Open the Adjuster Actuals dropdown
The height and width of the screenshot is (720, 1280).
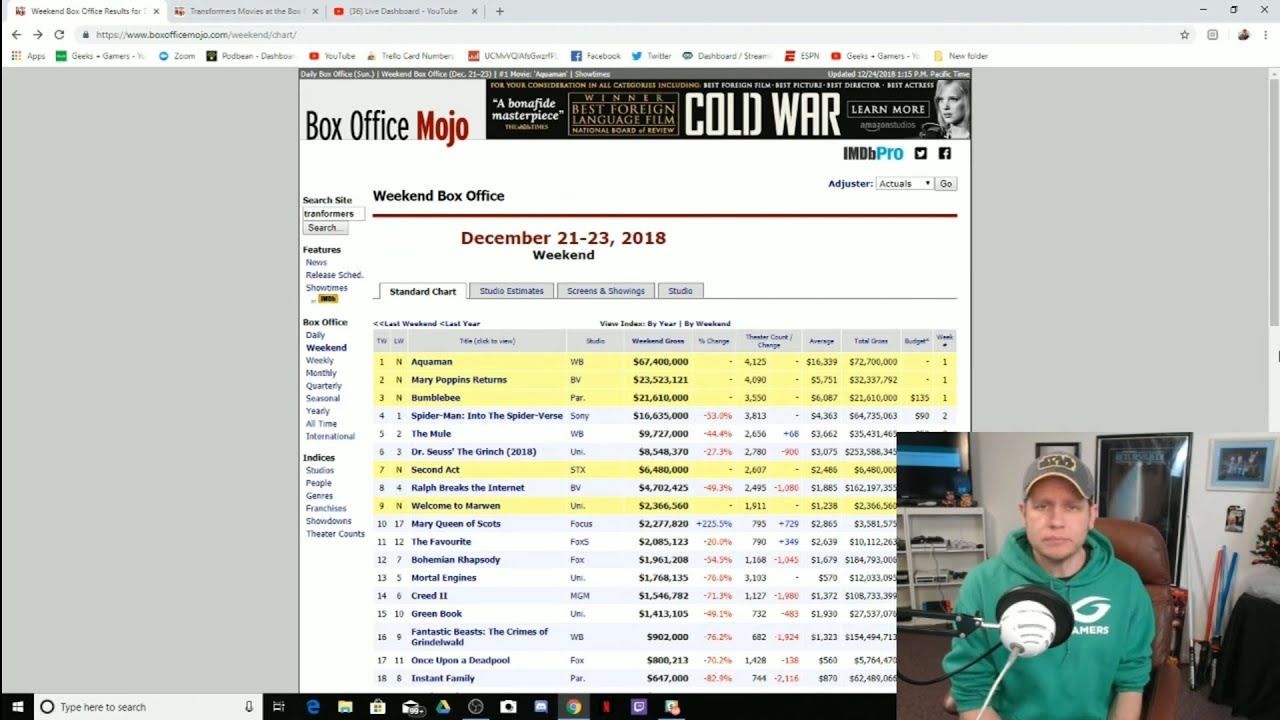click(904, 184)
